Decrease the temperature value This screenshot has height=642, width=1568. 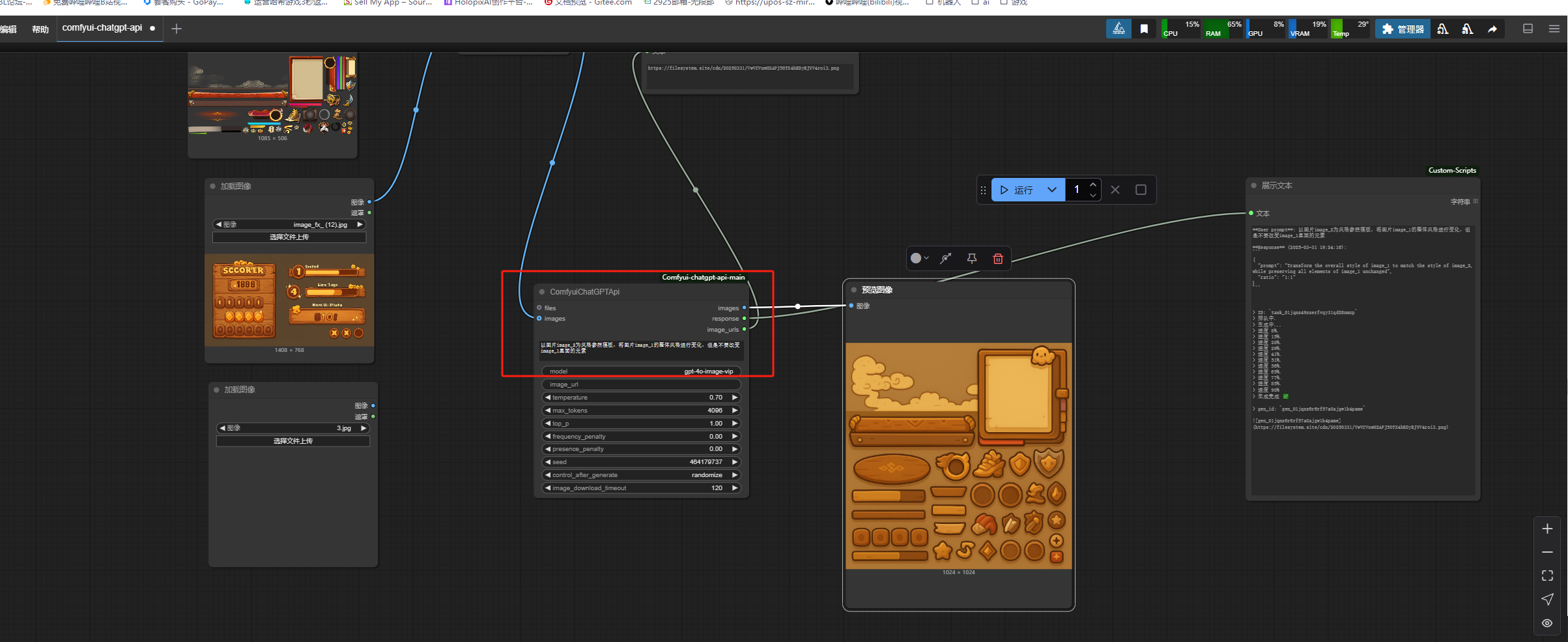(x=548, y=398)
